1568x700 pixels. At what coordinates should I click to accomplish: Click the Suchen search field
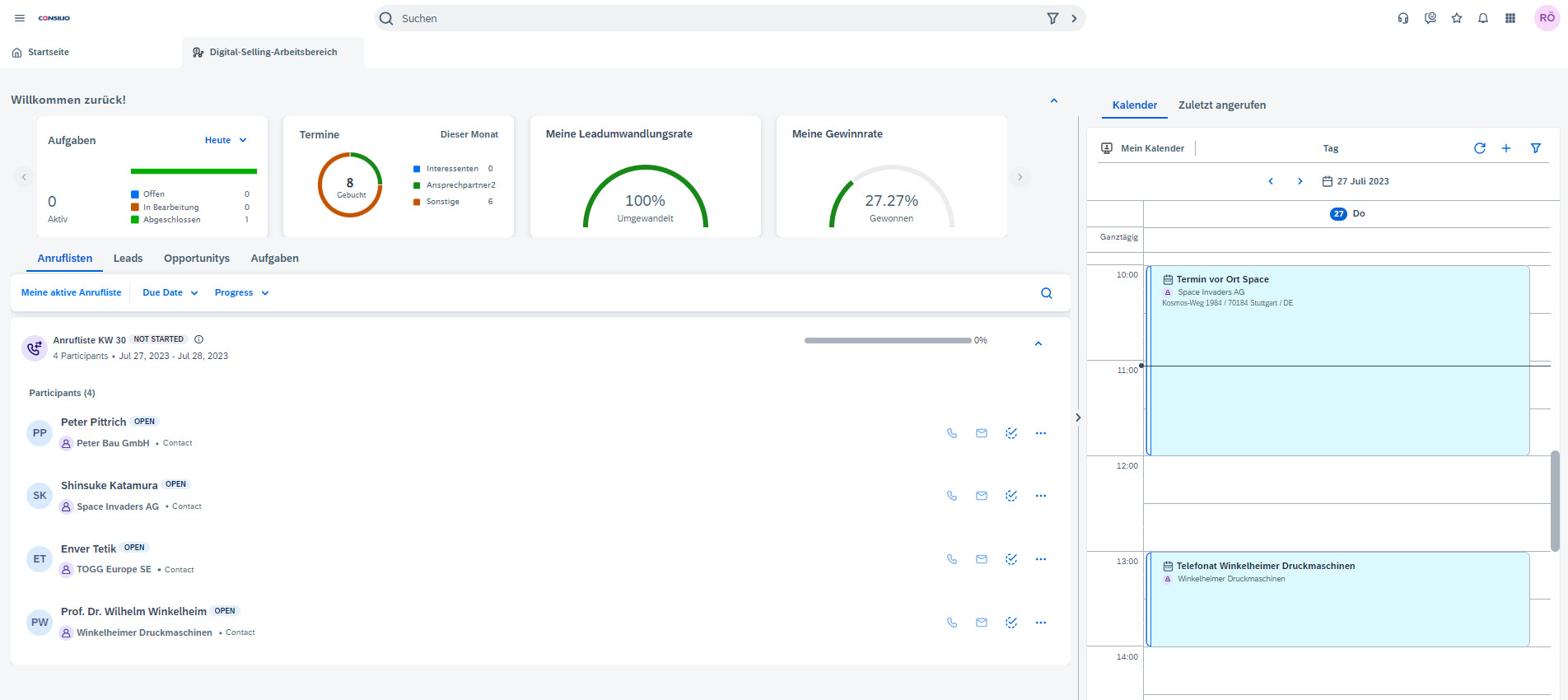tap(716, 18)
